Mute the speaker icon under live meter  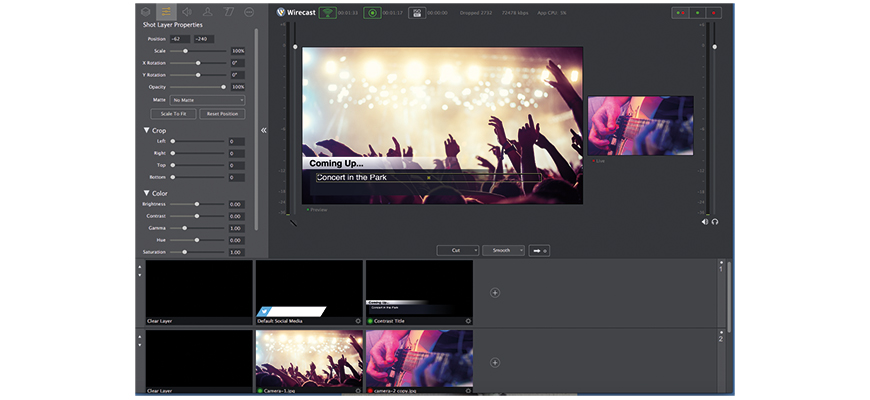705,221
